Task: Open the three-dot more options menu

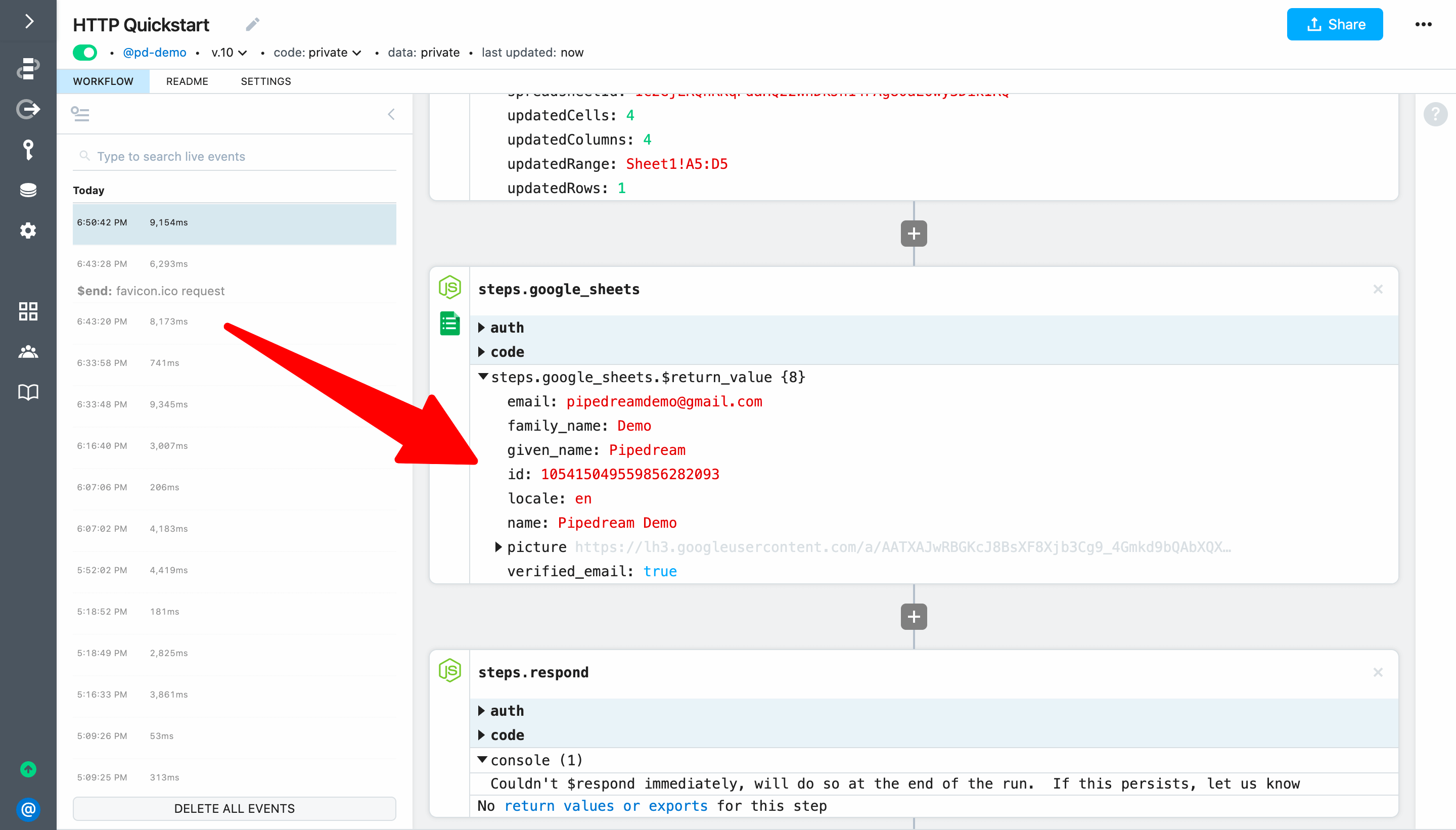Action: [x=1423, y=24]
